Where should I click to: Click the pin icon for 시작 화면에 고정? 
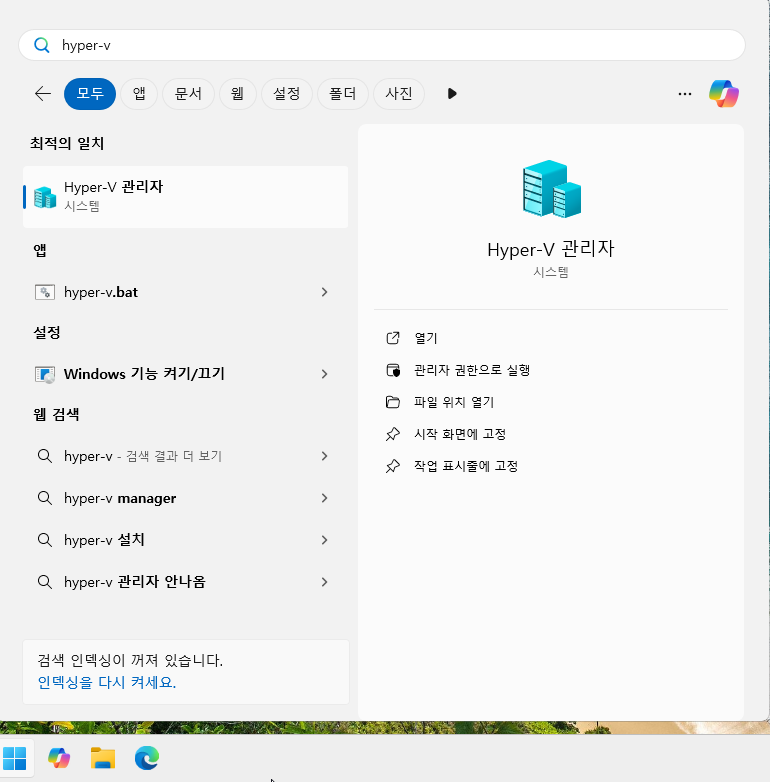pyautogui.click(x=393, y=434)
